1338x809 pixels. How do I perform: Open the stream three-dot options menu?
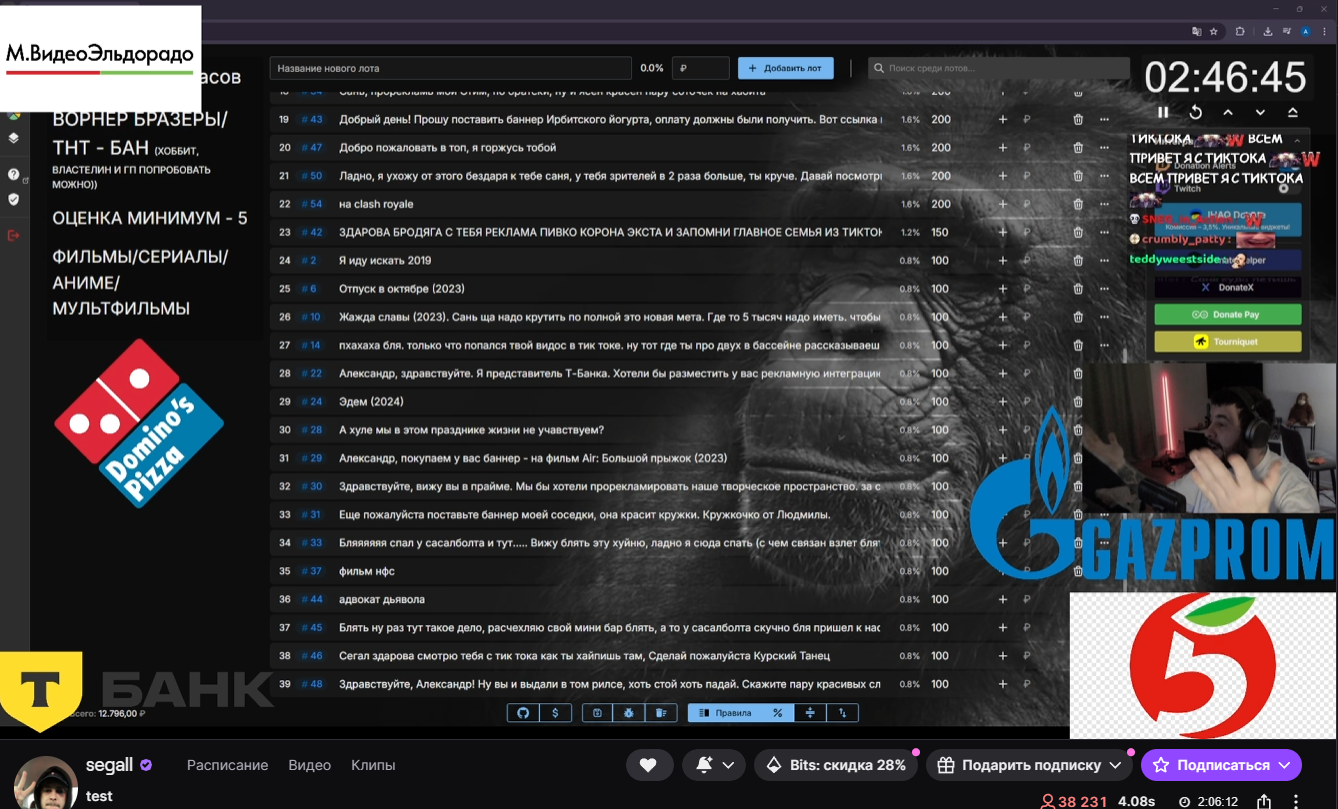pos(1298,801)
